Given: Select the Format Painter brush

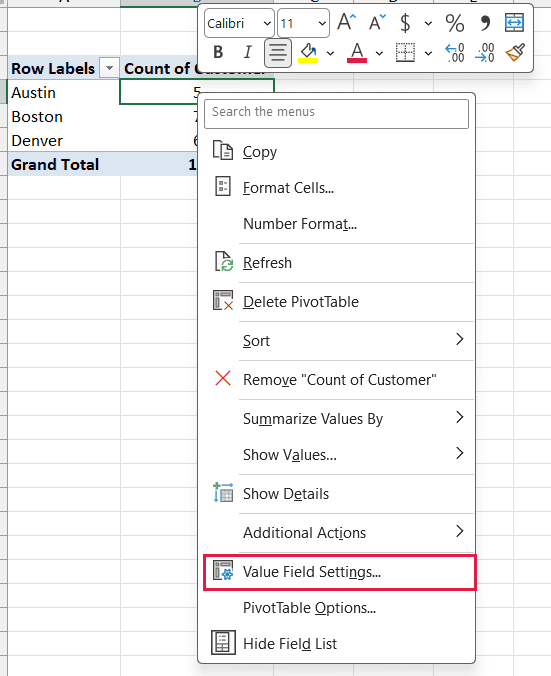Looking at the screenshot, I should [515, 53].
